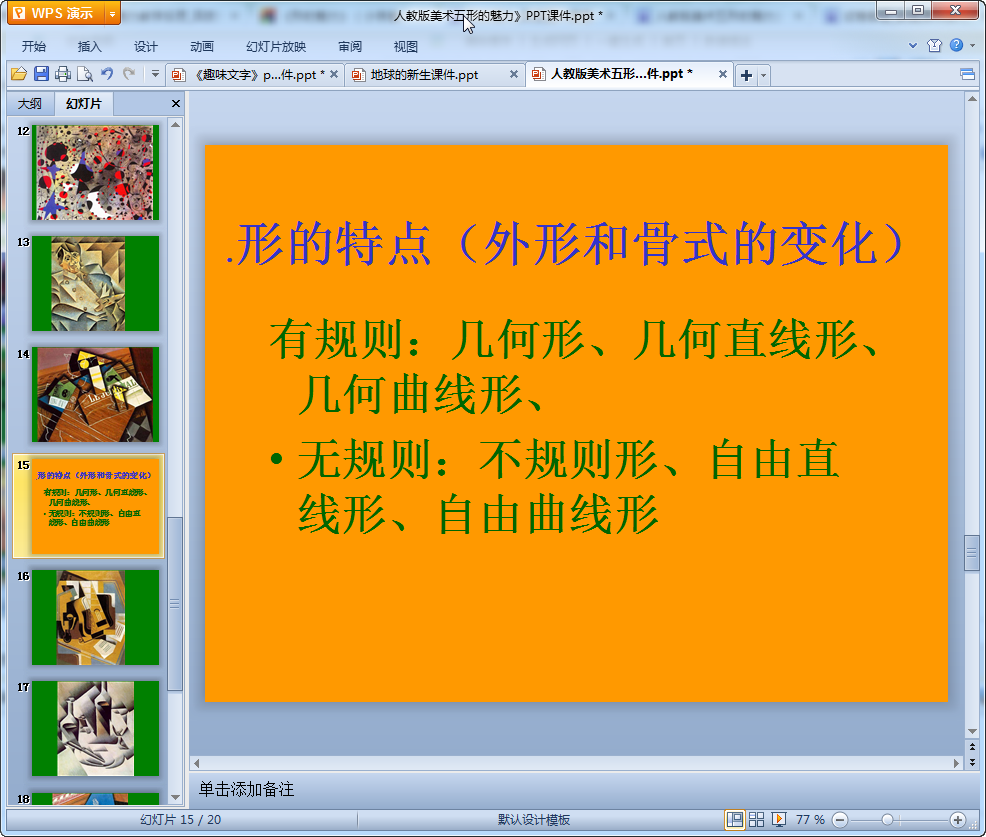Open the 动画 menu tab
Screen dimensions: 986x837
[x=202, y=47]
